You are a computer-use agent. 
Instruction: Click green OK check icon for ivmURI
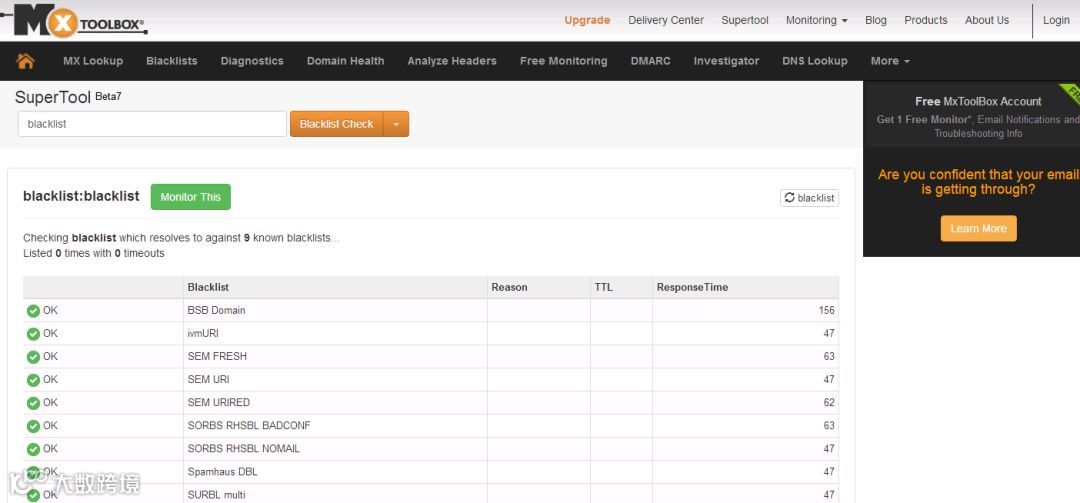coord(33,333)
